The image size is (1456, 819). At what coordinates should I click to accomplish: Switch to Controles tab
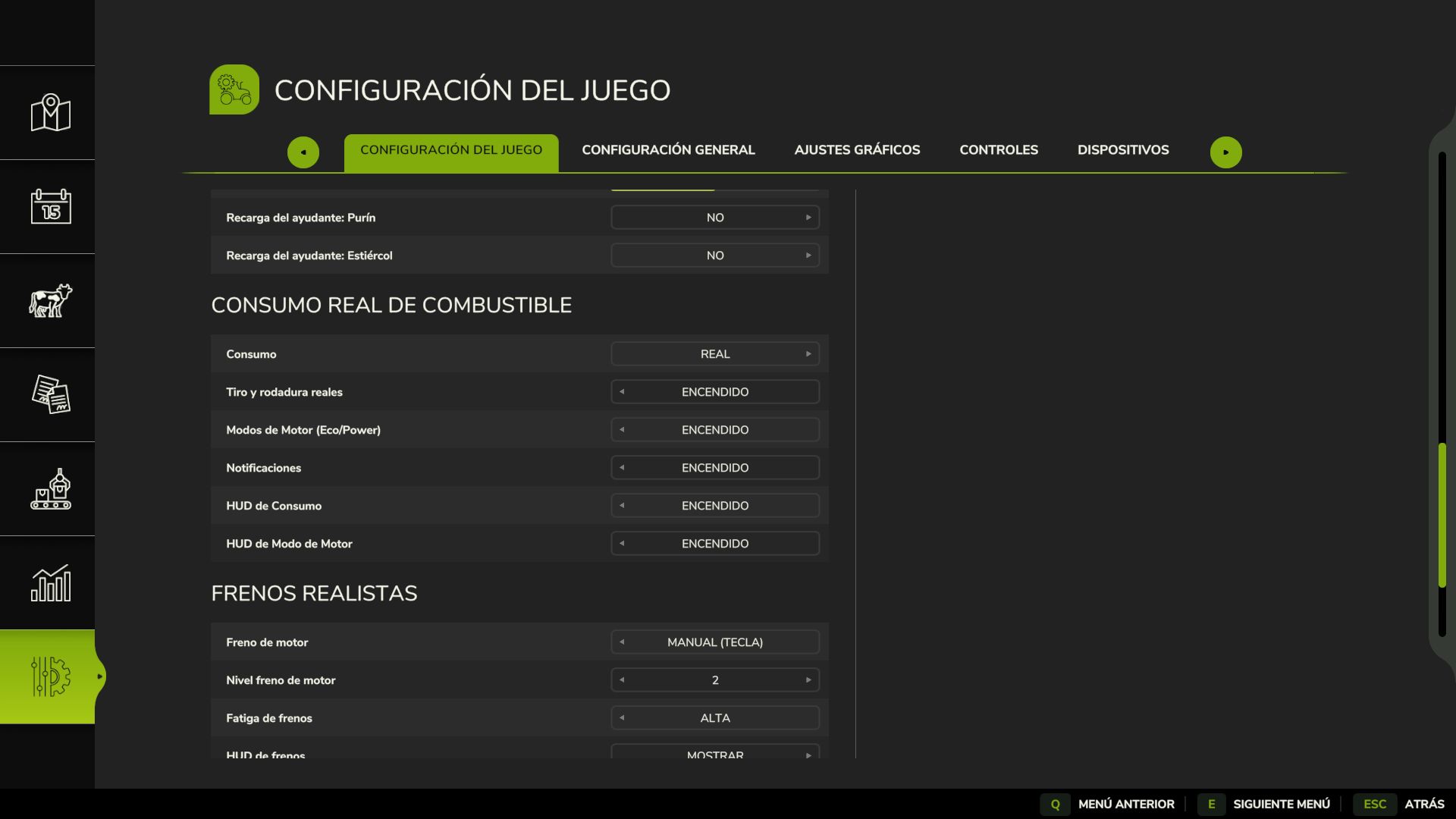tap(999, 150)
